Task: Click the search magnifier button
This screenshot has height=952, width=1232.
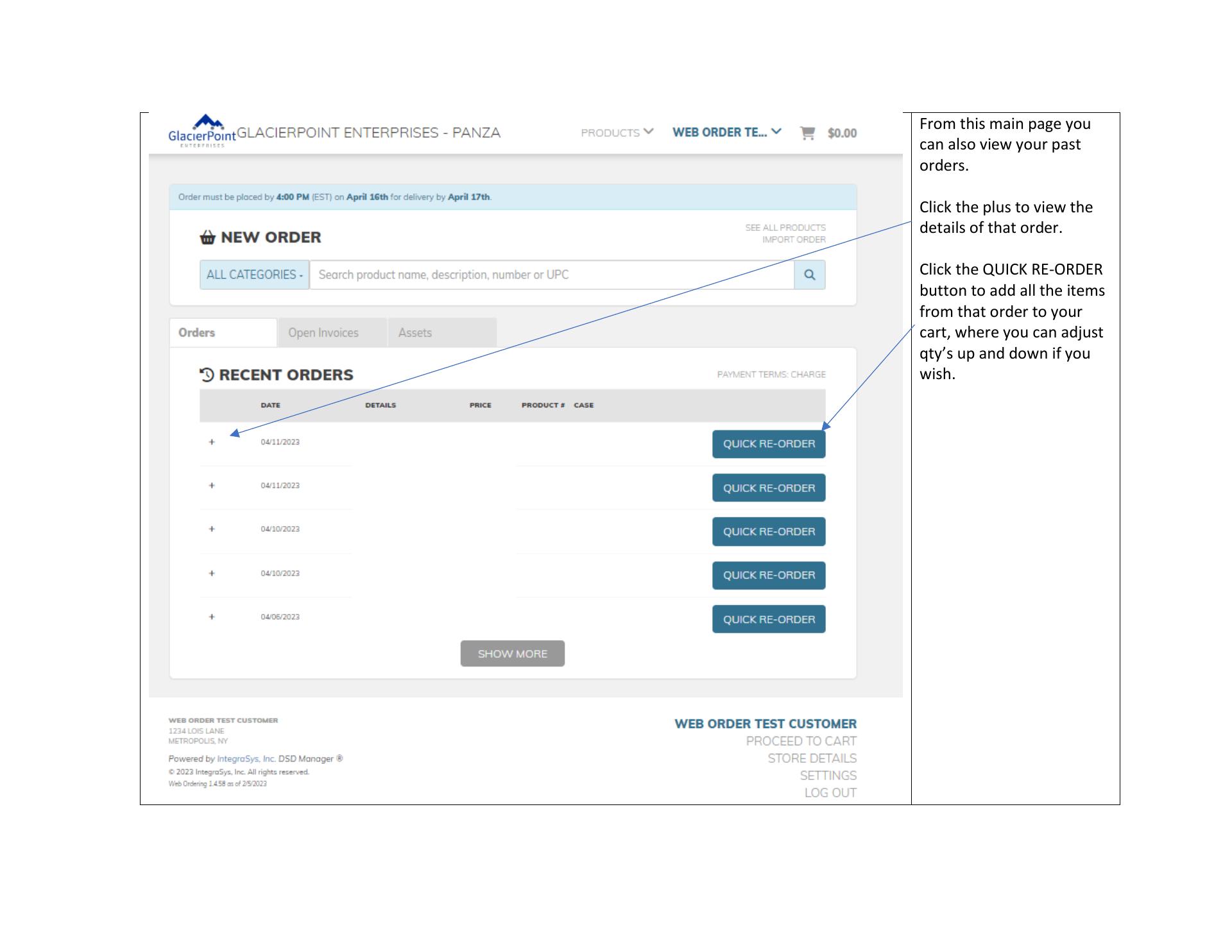Action: (809, 275)
